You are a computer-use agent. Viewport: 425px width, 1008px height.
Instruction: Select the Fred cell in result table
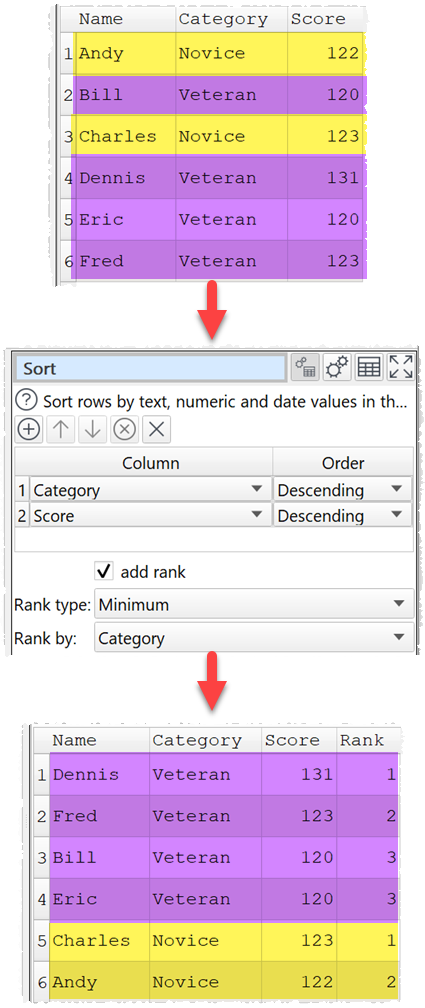coord(99,816)
